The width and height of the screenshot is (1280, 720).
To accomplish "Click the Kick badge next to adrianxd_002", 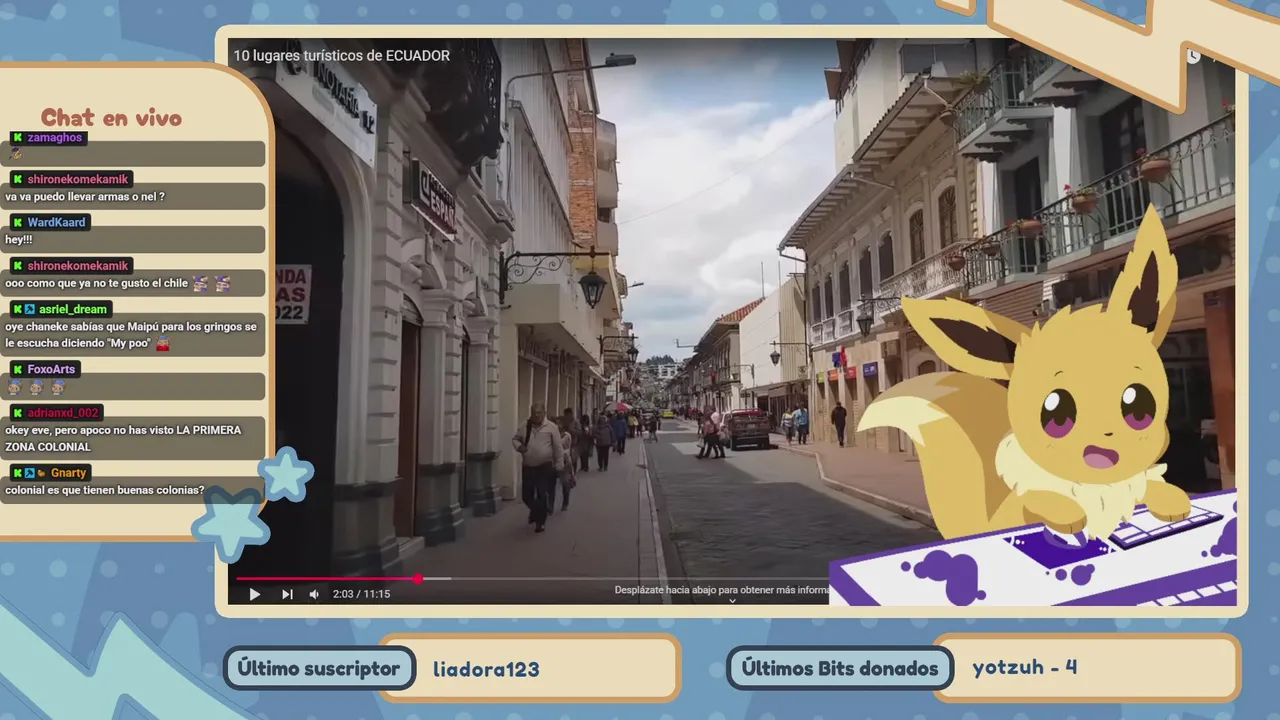I will 18,413.
